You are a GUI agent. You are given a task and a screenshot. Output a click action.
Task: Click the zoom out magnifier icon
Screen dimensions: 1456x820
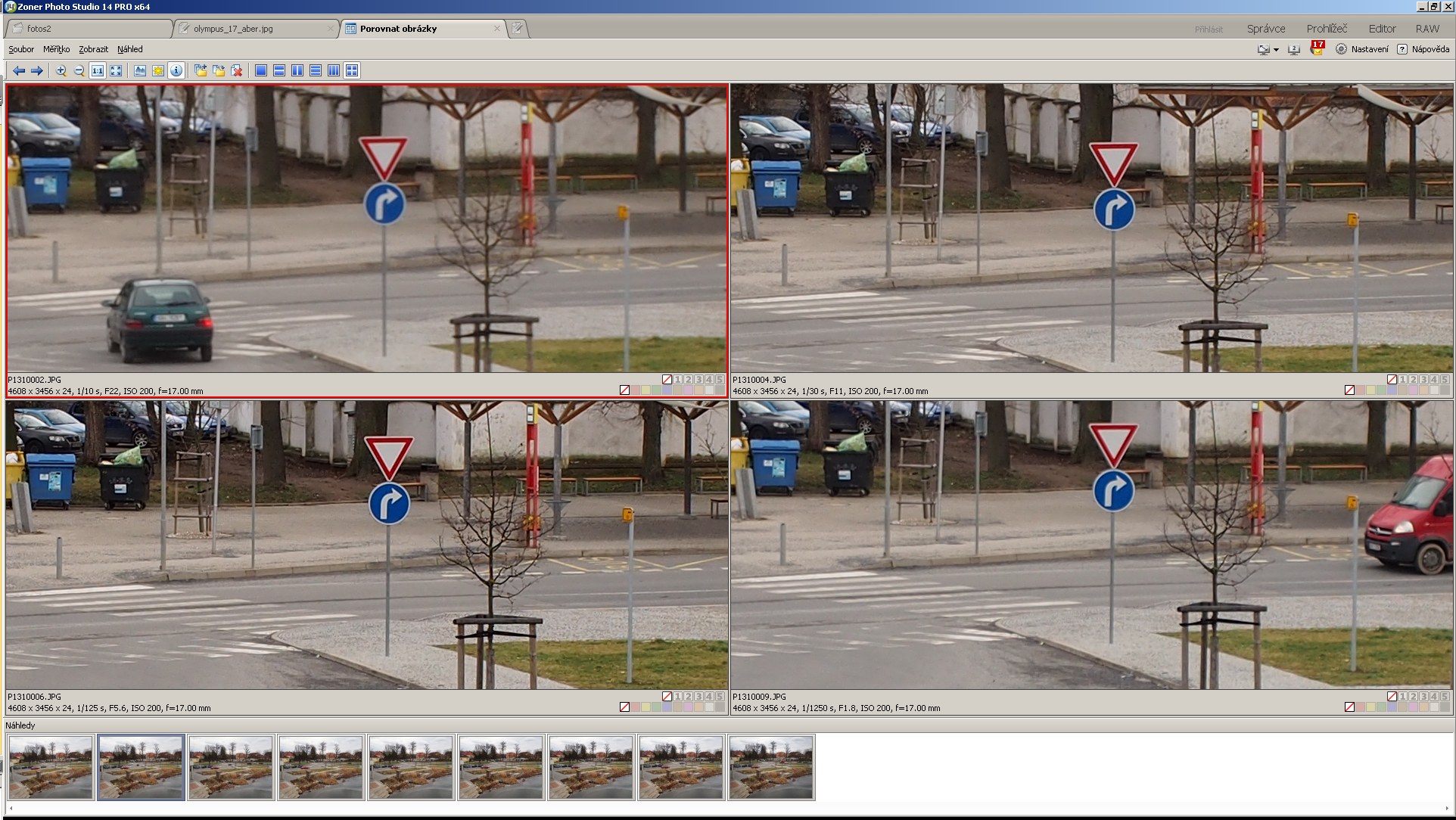pos(79,70)
